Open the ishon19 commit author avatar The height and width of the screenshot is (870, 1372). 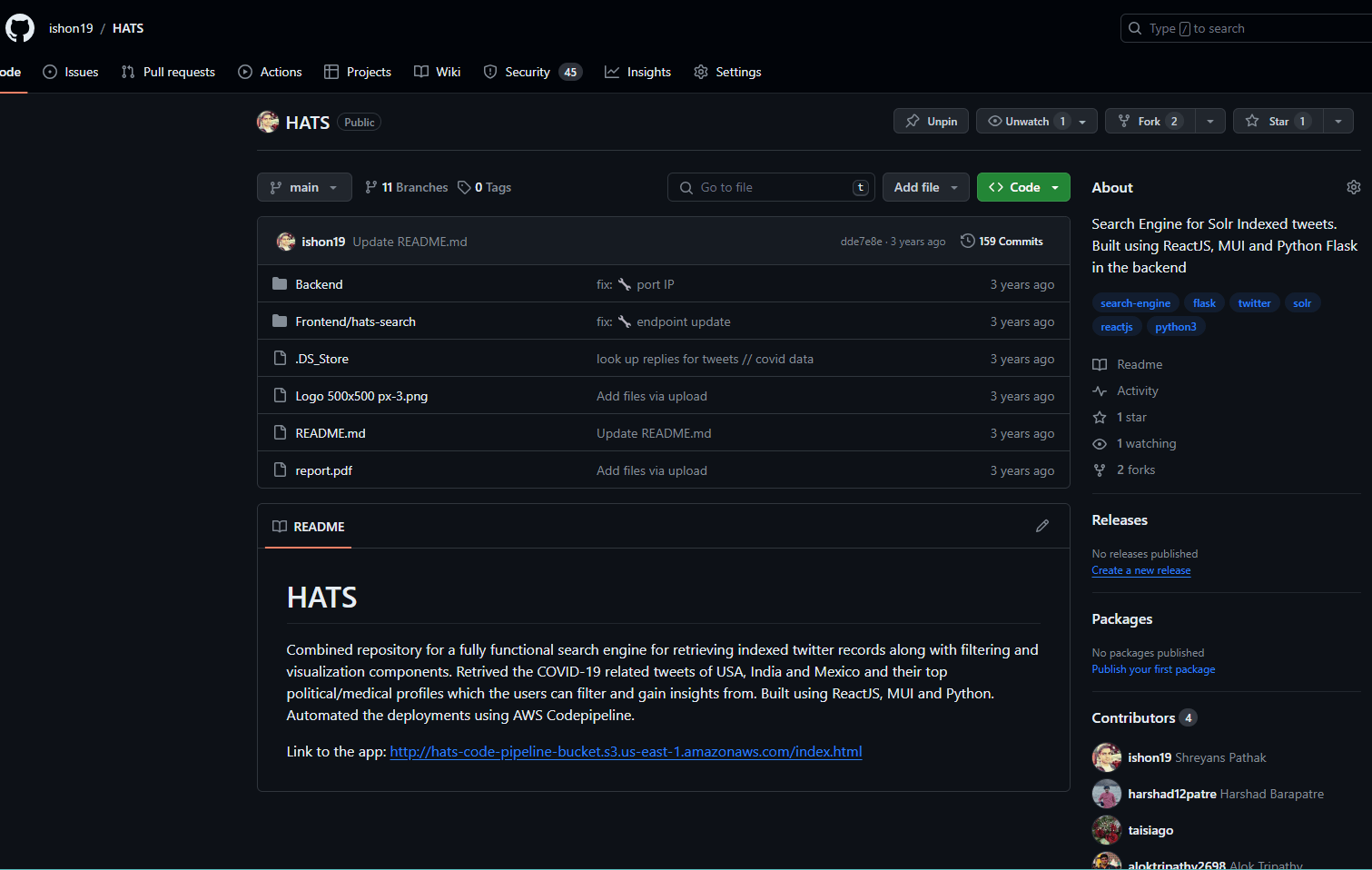(x=286, y=242)
